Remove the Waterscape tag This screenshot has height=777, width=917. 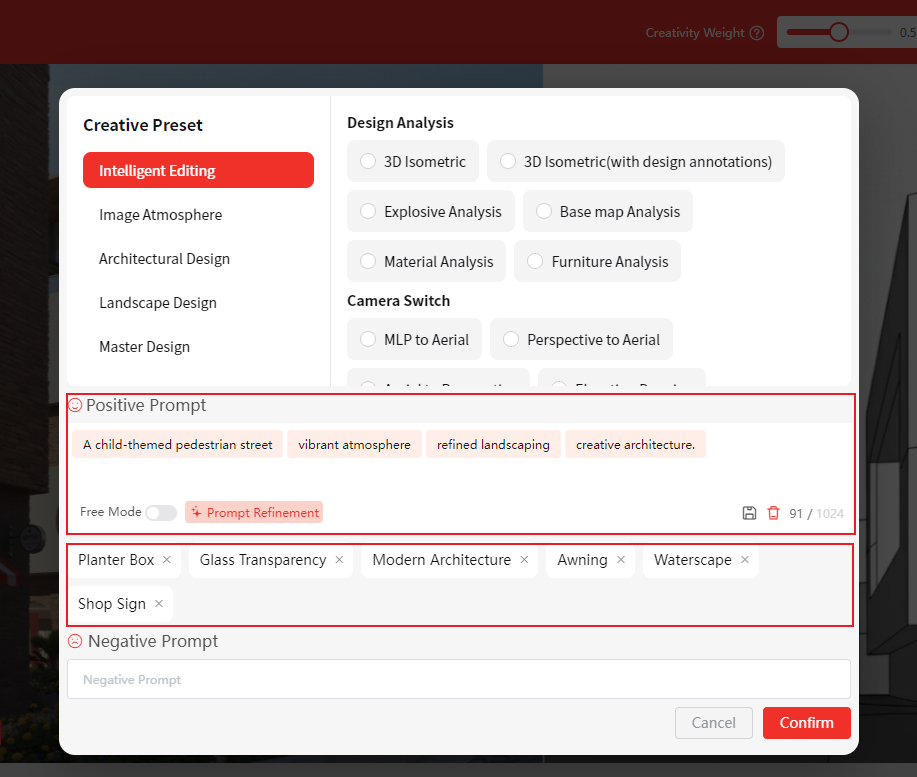point(745,560)
